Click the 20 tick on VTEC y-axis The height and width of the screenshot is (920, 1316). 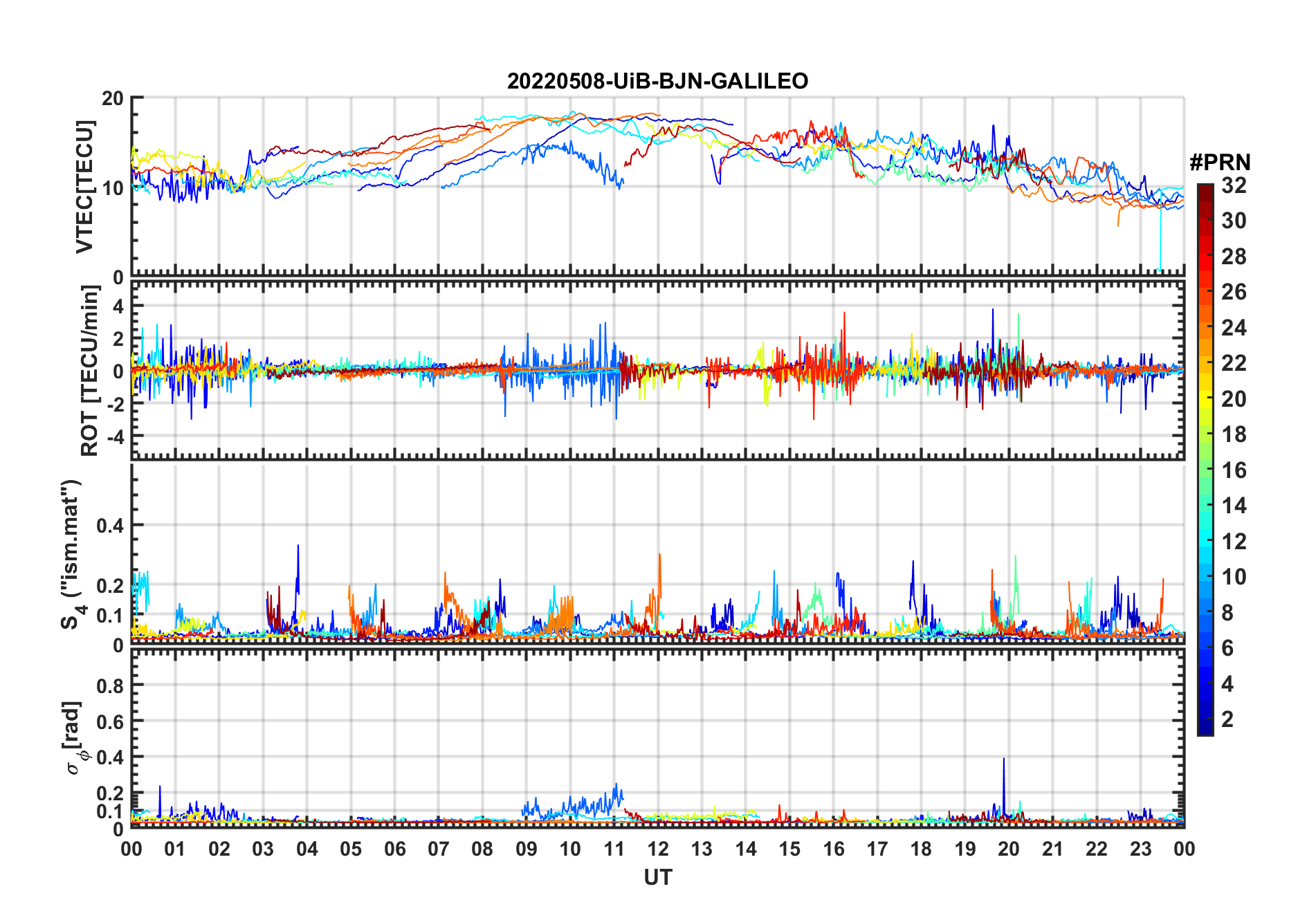113,98
